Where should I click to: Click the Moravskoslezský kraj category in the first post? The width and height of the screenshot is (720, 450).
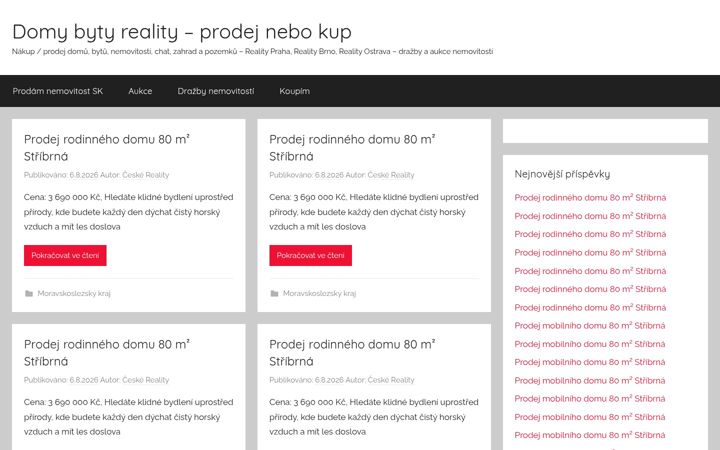point(74,293)
